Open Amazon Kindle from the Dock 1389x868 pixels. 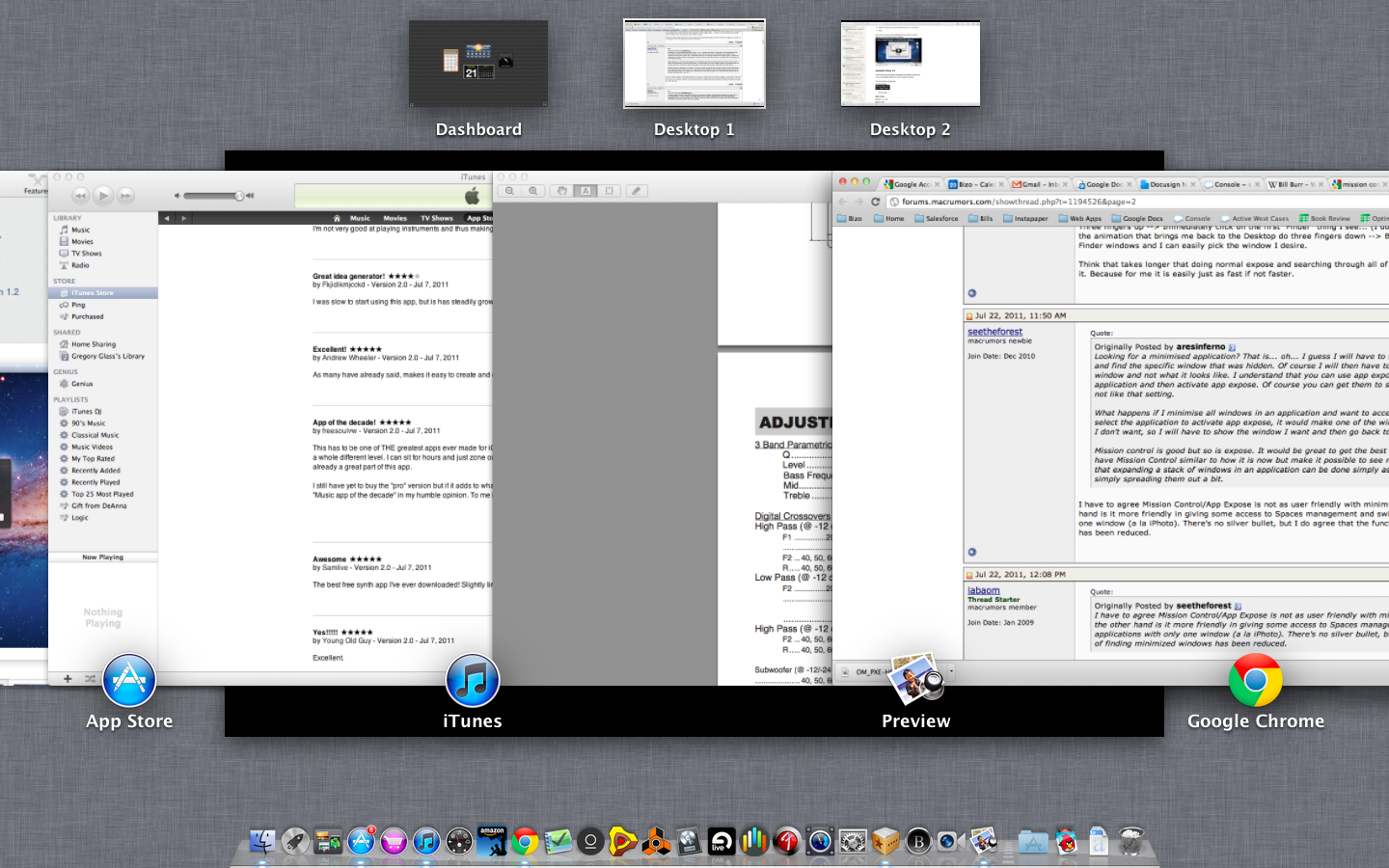[x=492, y=841]
